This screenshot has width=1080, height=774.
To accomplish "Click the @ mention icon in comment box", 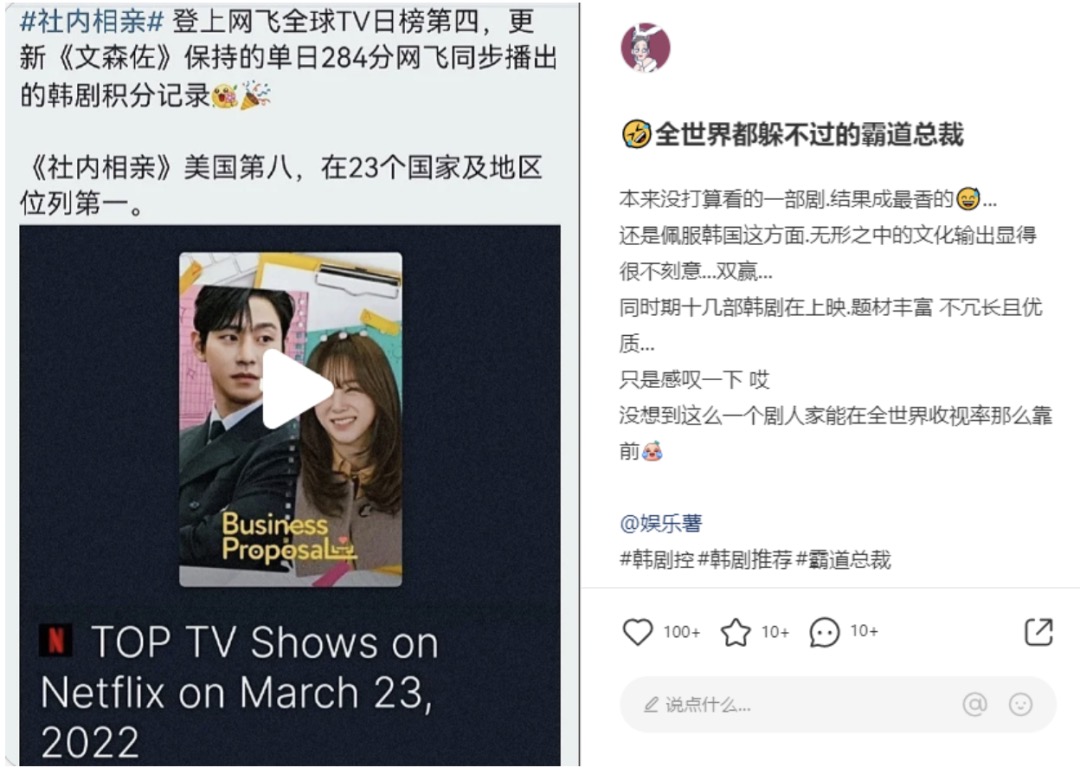I will coord(975,704).
